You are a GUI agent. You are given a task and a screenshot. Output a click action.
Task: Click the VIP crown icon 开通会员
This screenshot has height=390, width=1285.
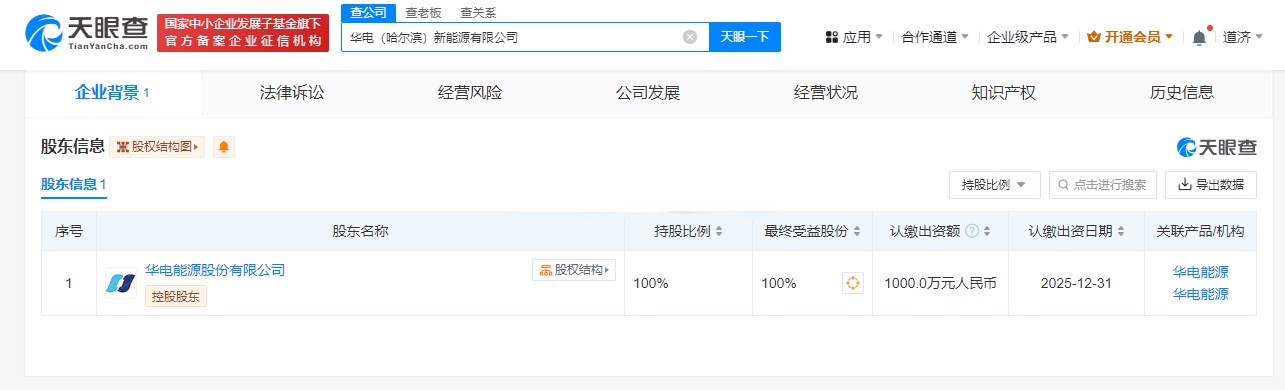point(1093,37)
